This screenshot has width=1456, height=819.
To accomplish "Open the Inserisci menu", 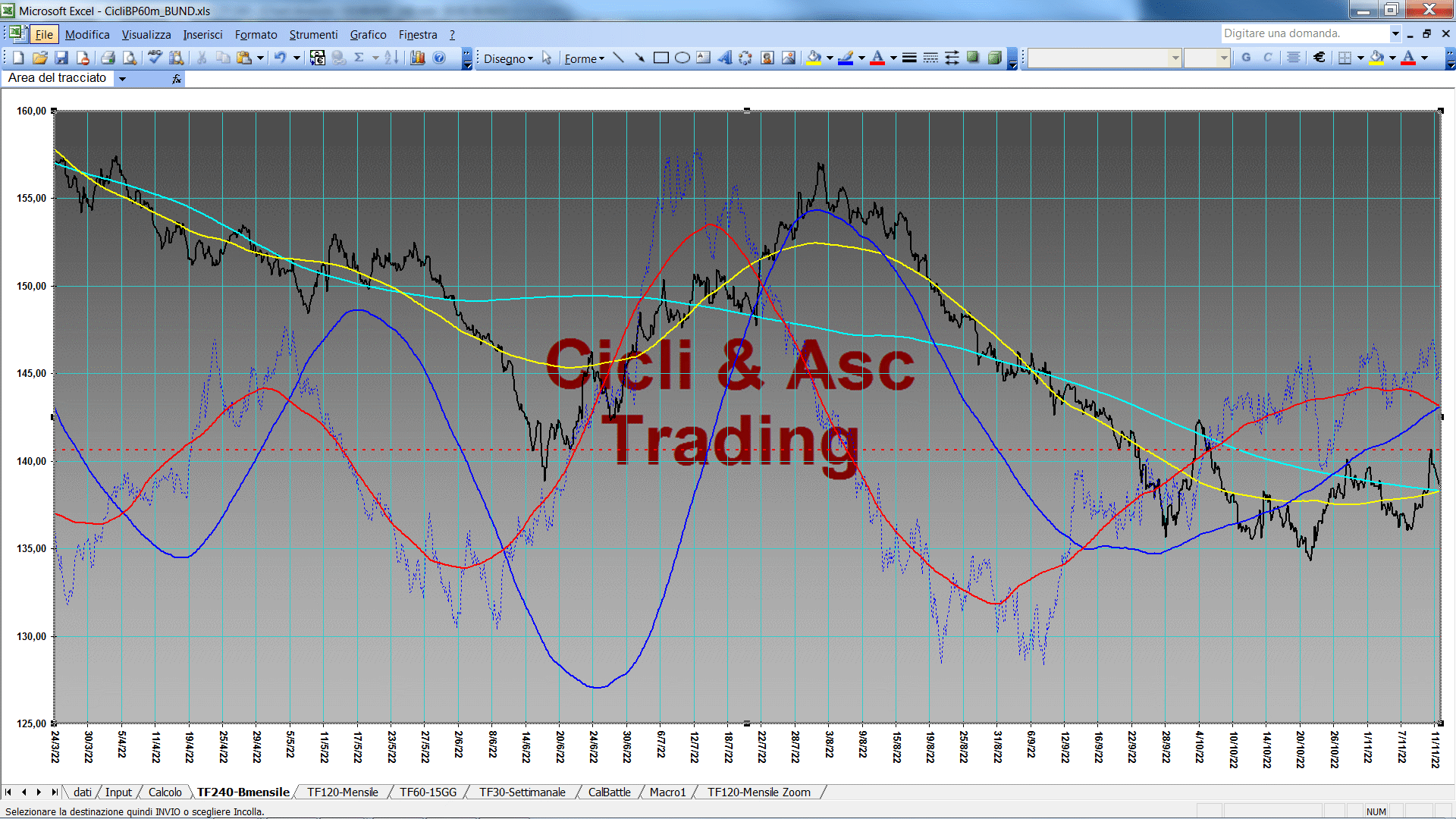I will point(202,35).
